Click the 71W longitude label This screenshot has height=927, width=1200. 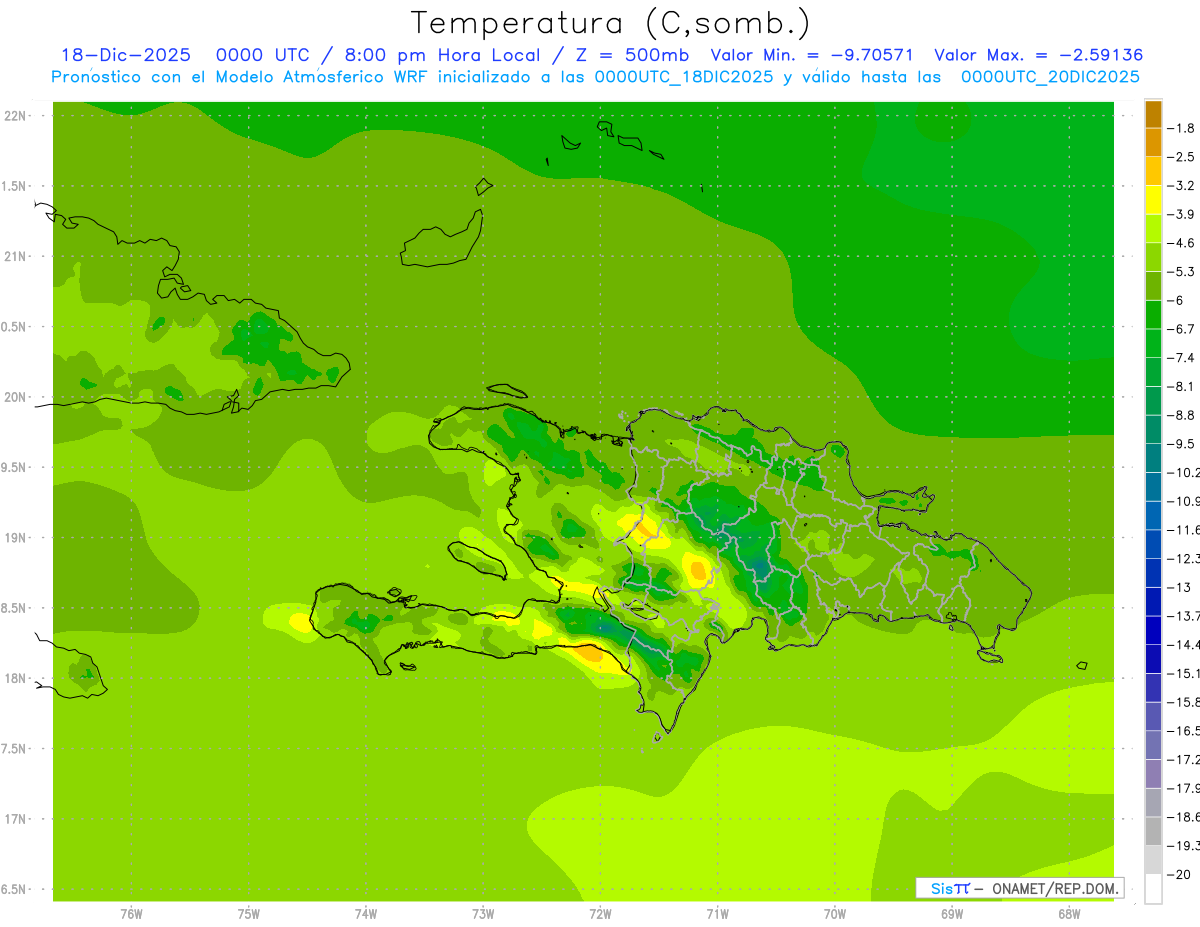pos(717,913)
